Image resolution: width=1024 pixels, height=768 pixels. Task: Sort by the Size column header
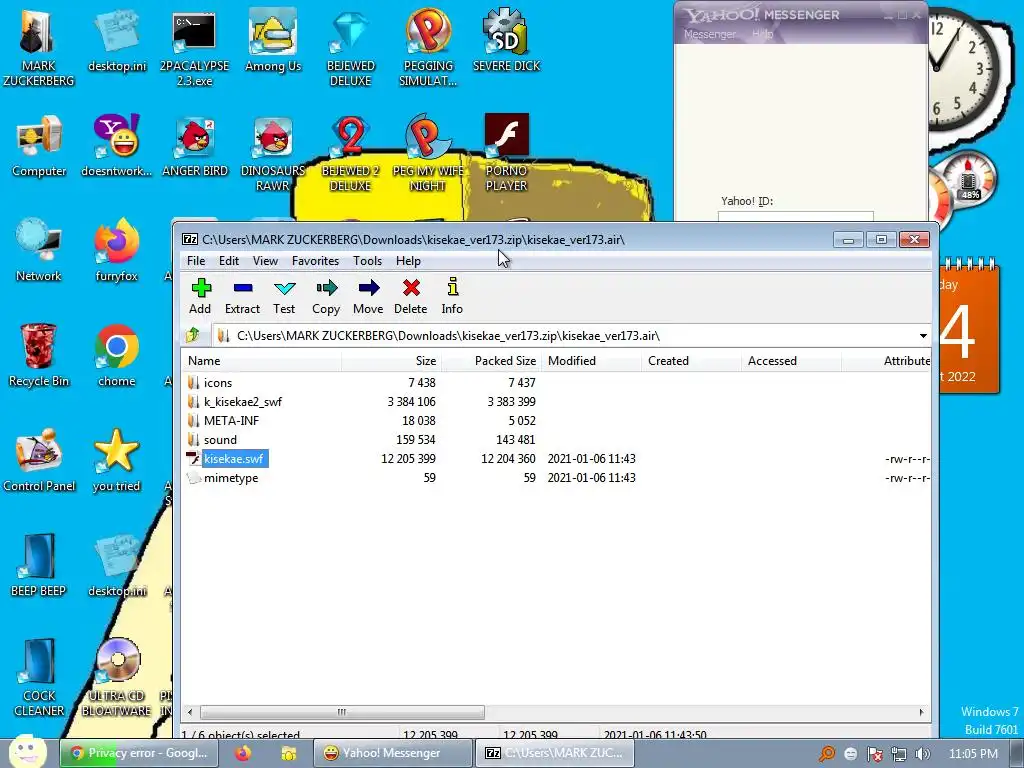391,360
